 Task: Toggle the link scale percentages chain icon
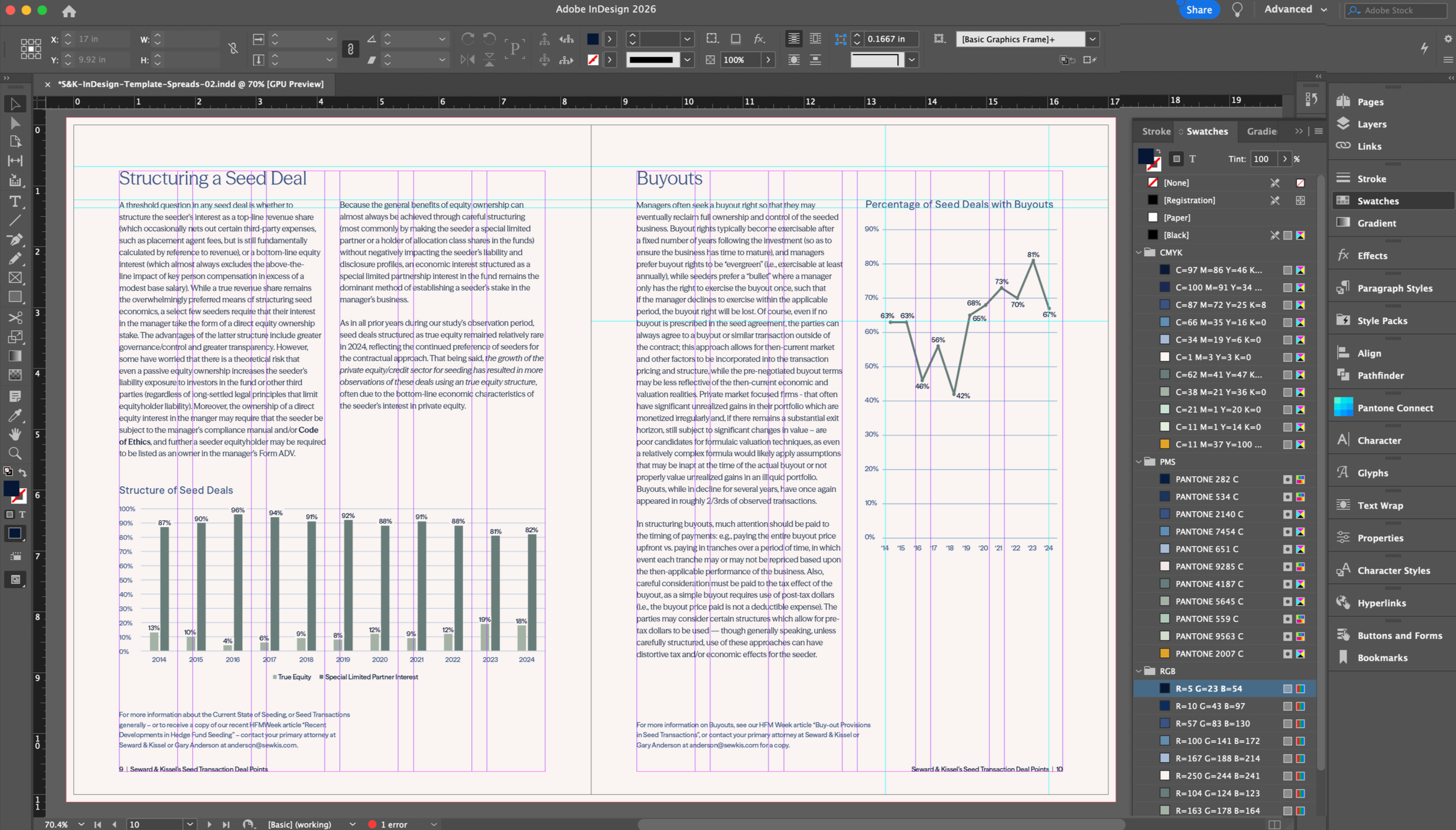pos(351,49)
